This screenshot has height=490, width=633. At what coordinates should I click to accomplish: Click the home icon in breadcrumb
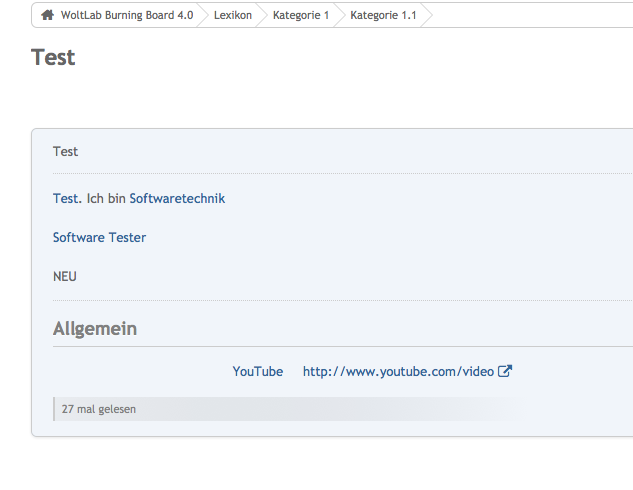tap(47, 15)
